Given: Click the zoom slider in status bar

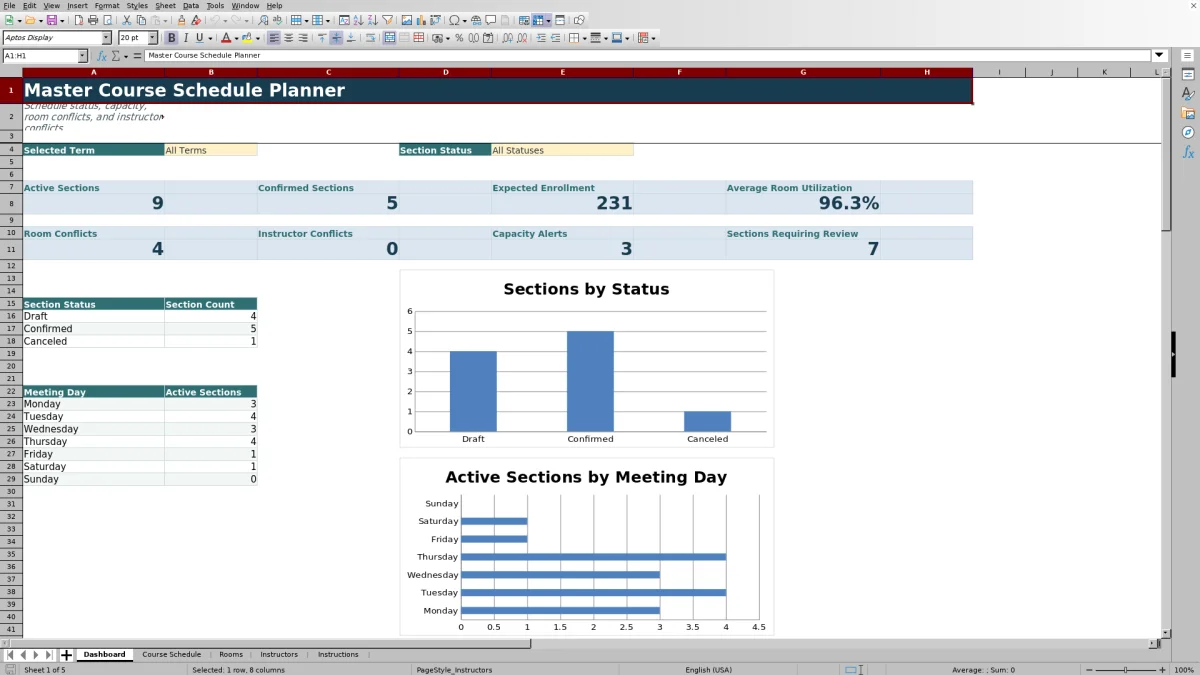Looking at the screenshot, I should [1125, 670].
